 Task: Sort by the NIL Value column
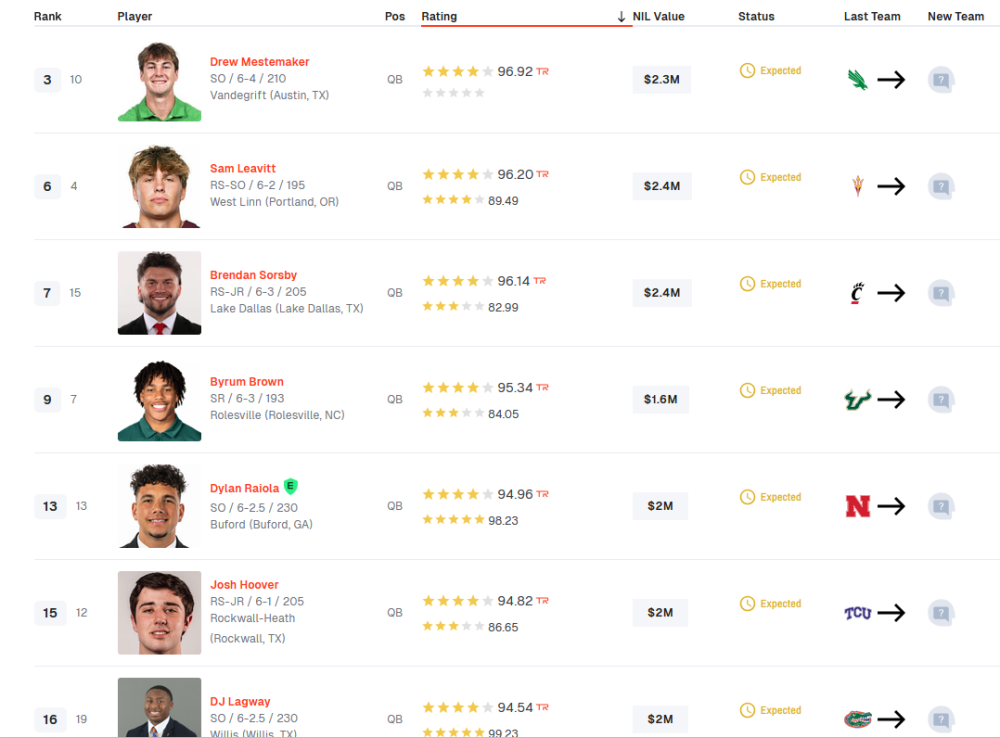[658, 16]
